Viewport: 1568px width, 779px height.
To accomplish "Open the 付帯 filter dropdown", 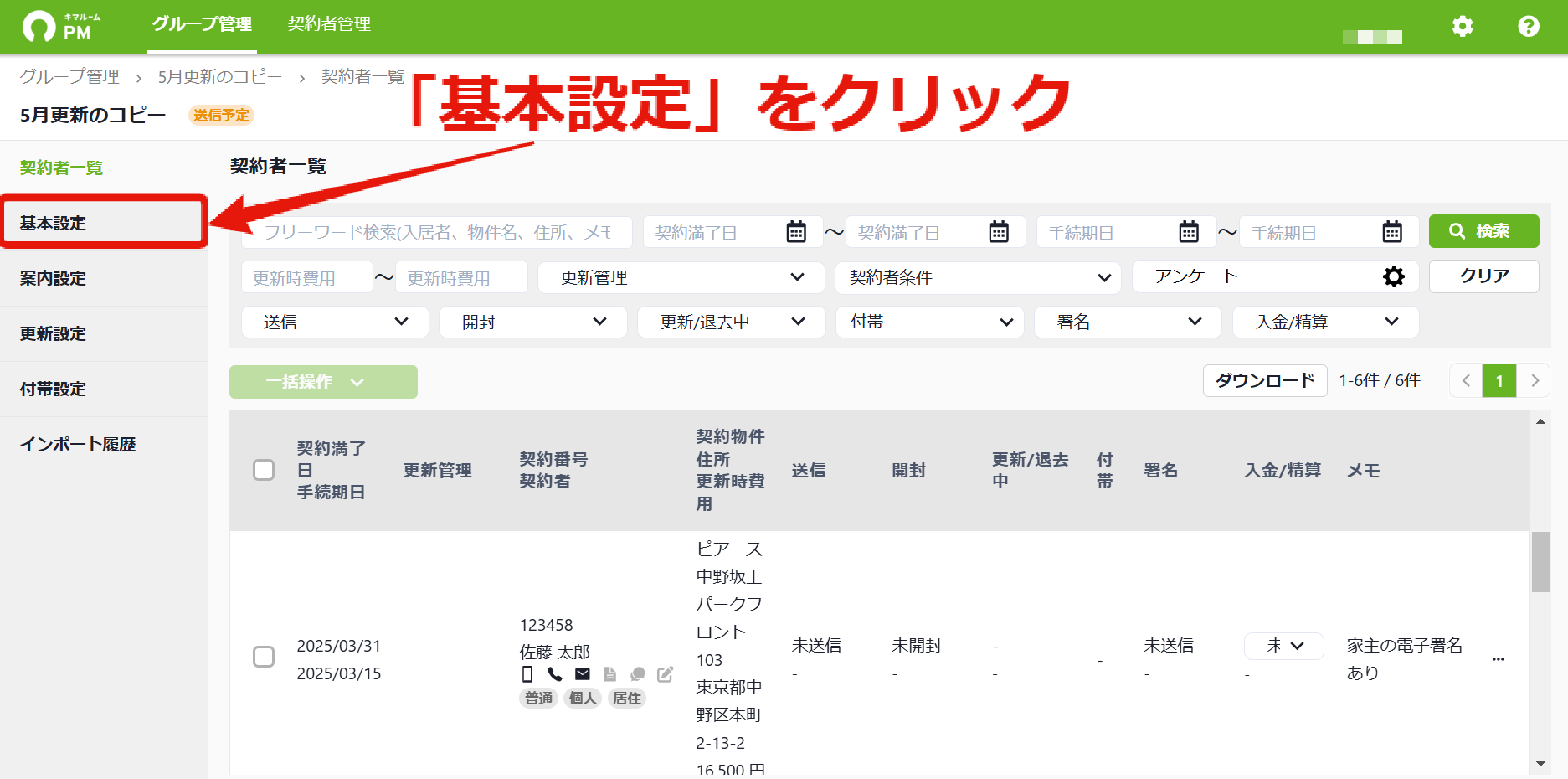I will pos(929,322).
